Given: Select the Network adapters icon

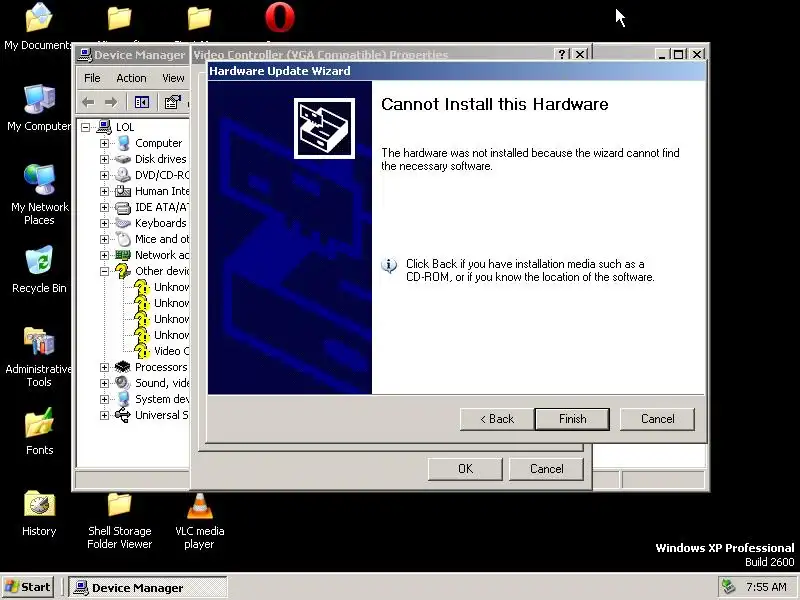Looking at the screenshot, I should coord(122,255).
